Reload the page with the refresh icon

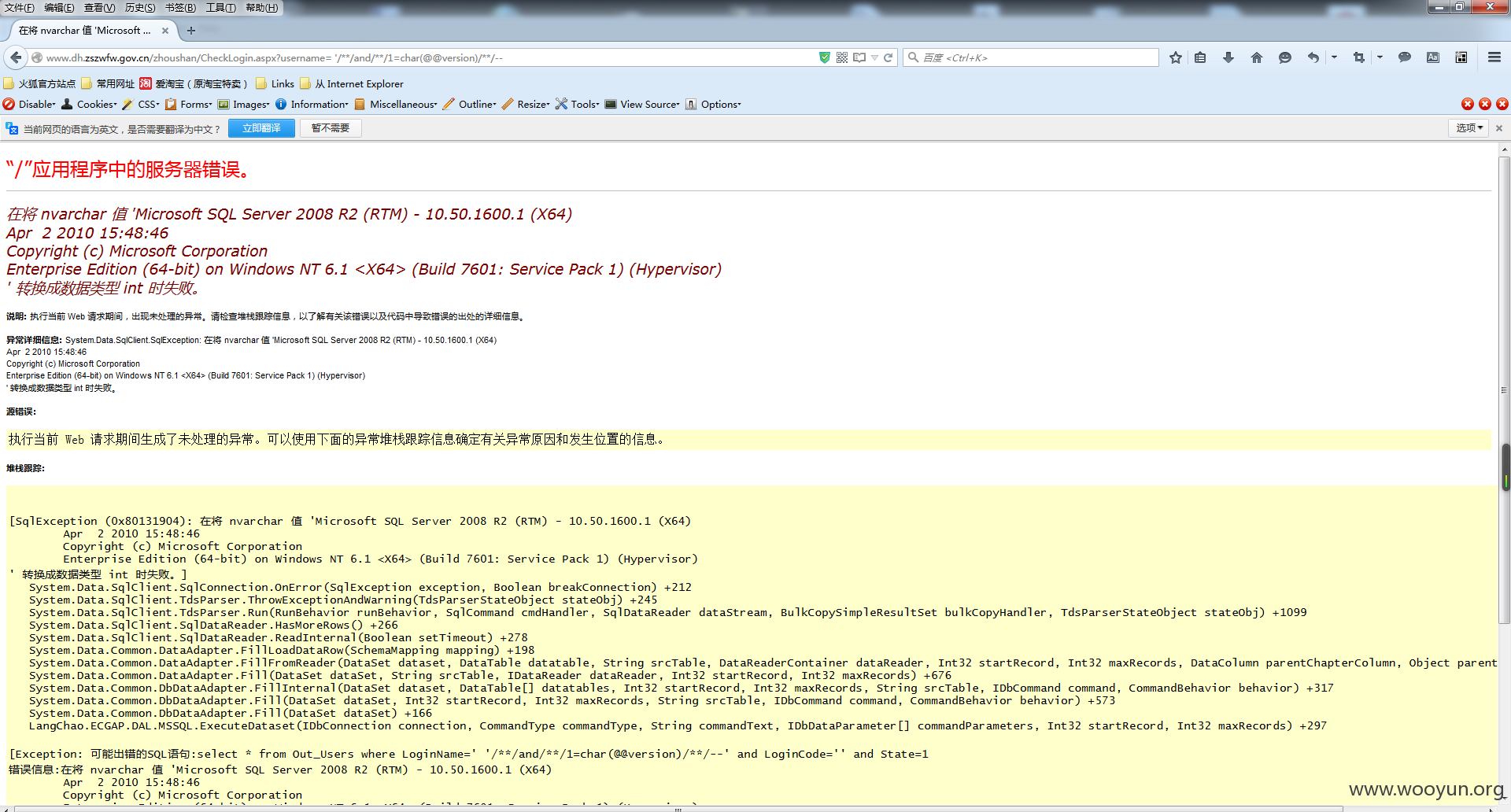888,57
